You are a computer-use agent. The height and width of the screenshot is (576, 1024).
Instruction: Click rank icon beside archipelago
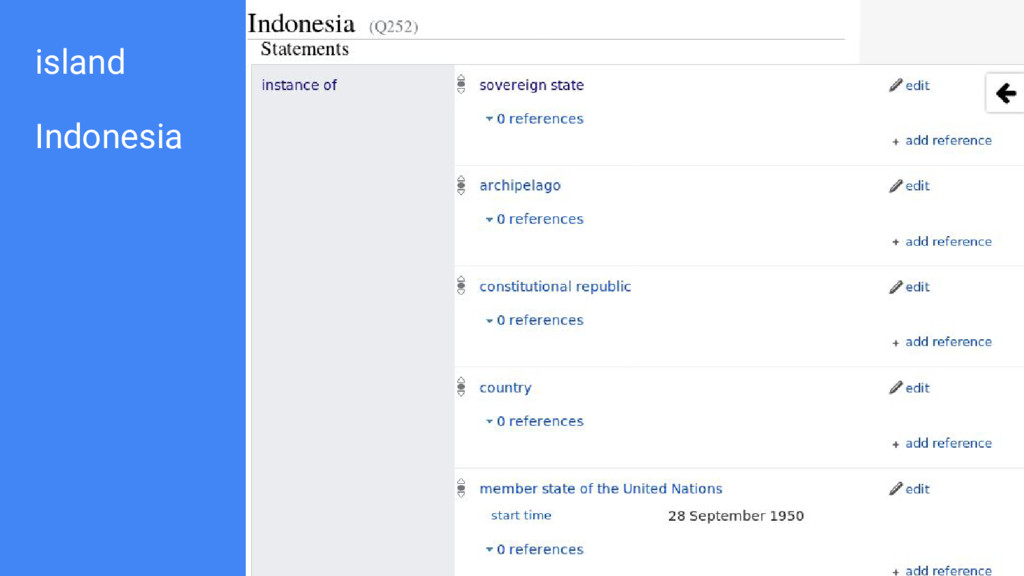[461, 185]
